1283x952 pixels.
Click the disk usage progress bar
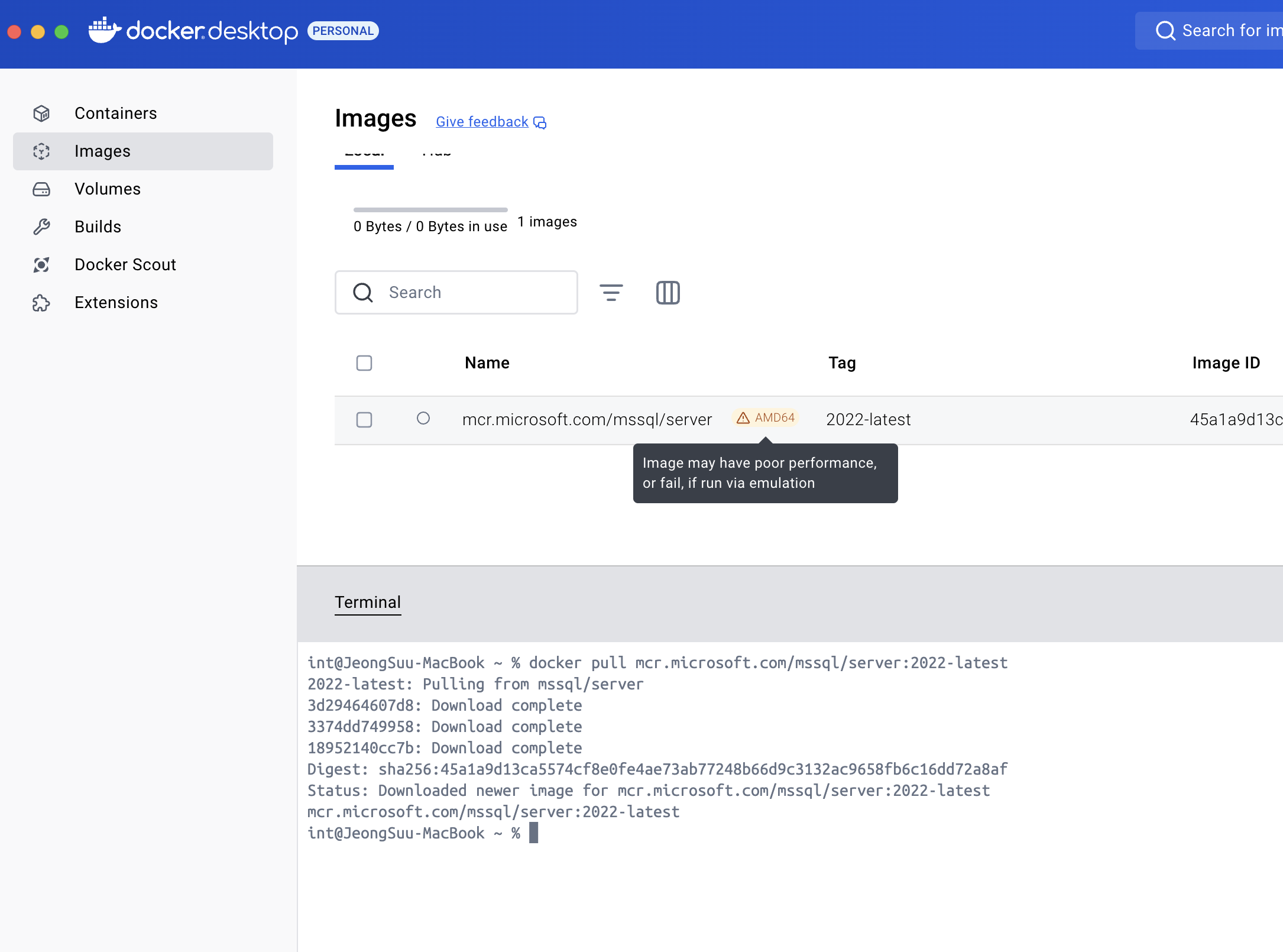click(x=430, y=210)
